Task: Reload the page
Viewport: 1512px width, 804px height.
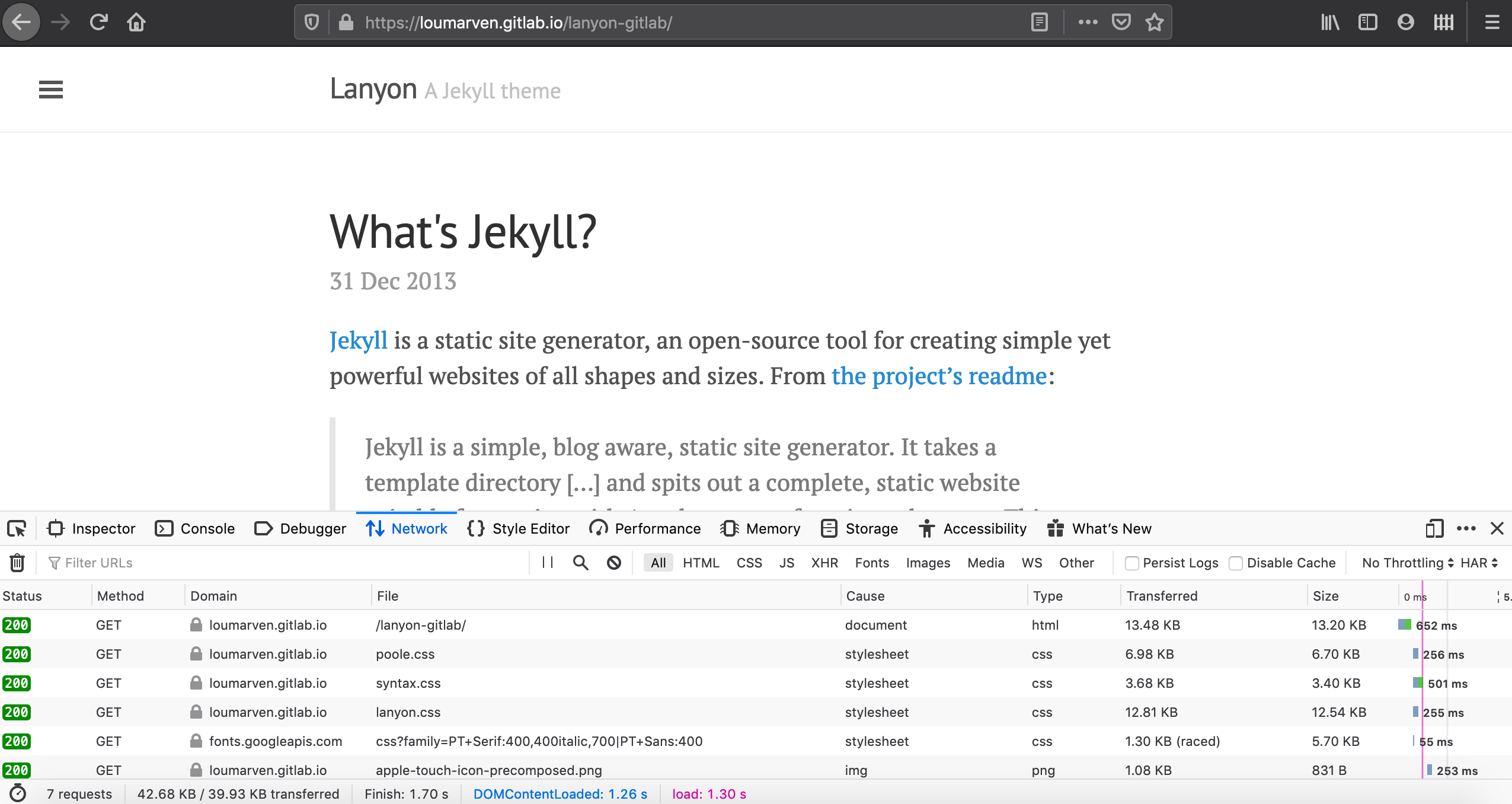Action: coord(98,23)
